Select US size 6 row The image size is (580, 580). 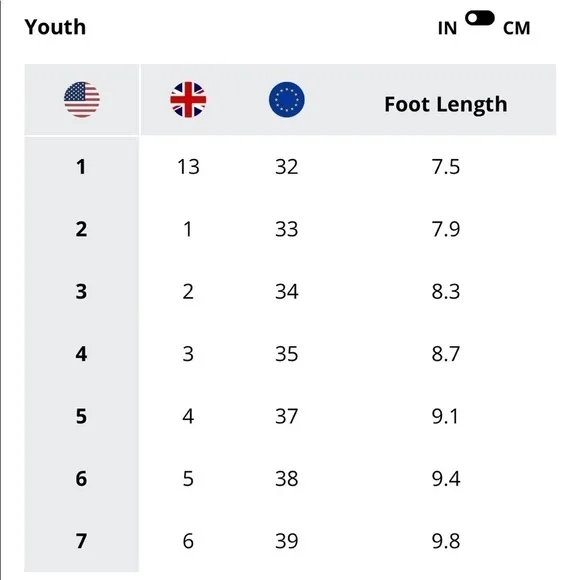(290, 479)
